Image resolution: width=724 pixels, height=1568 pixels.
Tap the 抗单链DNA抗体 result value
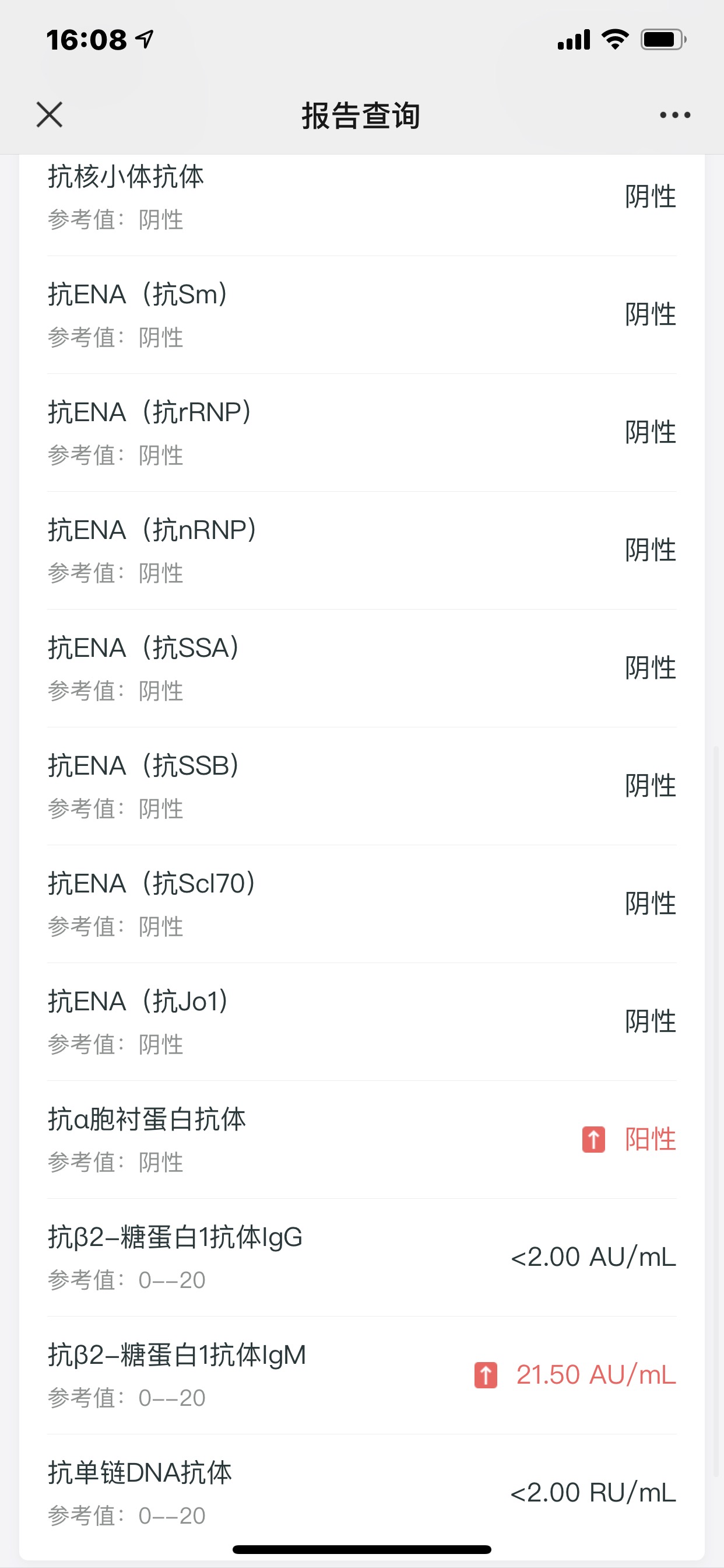pos(593,1493)
